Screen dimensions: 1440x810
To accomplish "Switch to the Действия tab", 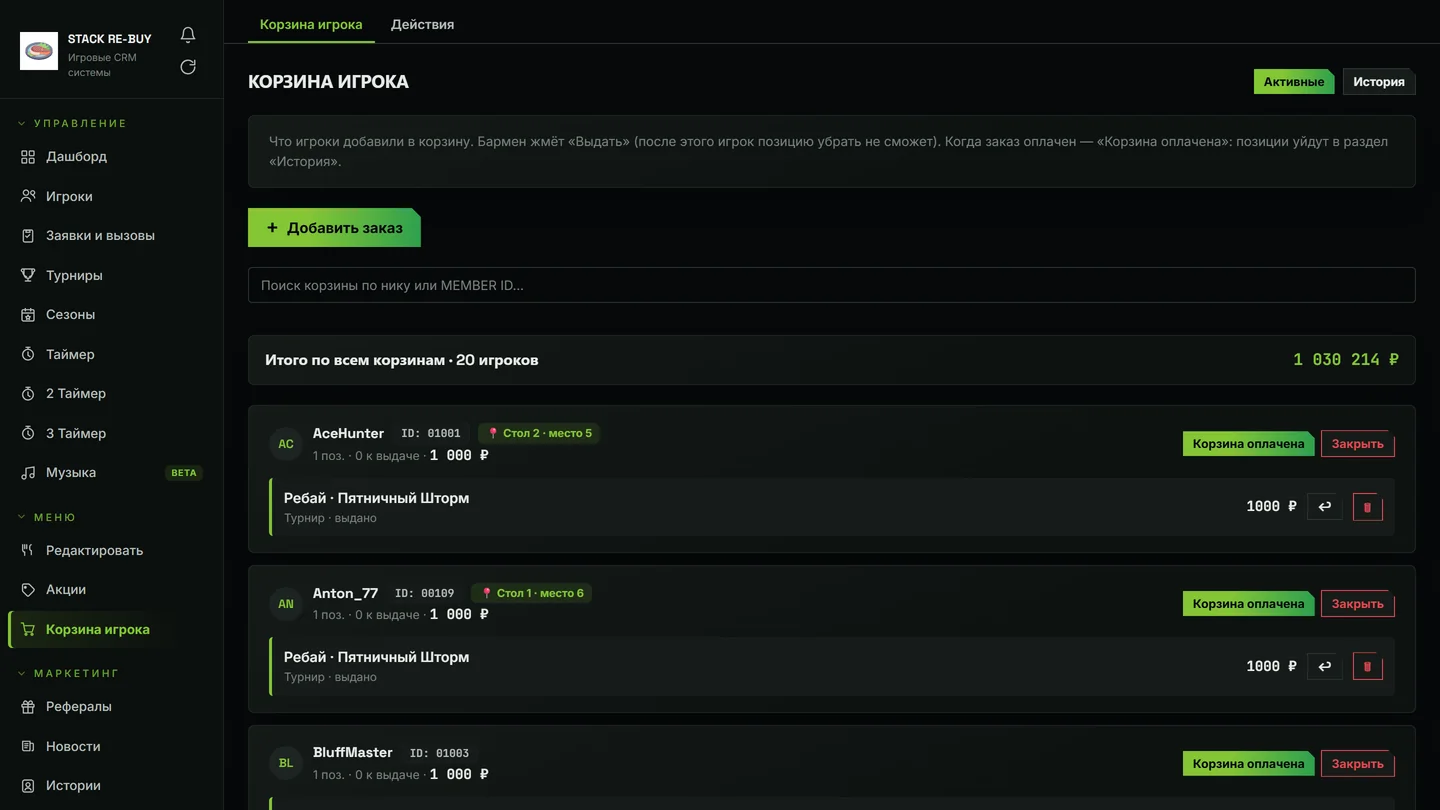I will pyautogui.click(x=422, y=24).
